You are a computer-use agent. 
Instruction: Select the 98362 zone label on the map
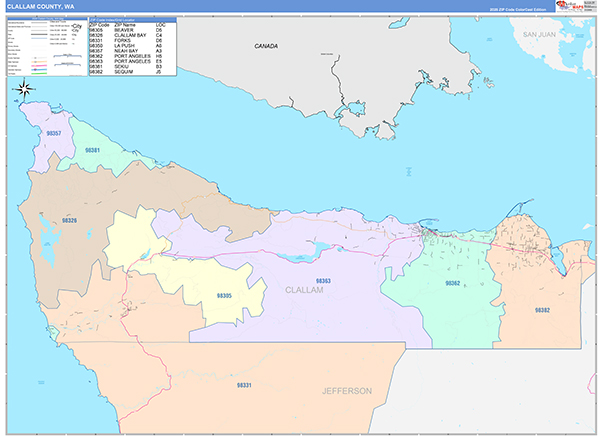(x=452, y=283)
